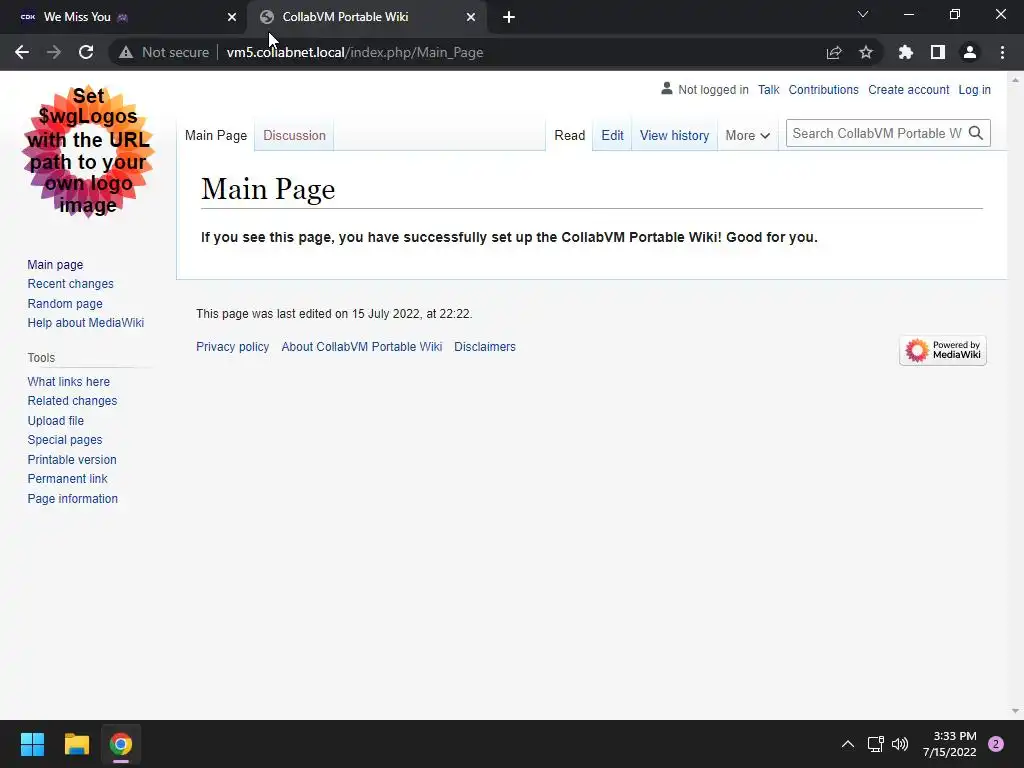This screenshot has height=768, width=1024.
Task: Click the Permanent link
Action: [x=67, y=479]
